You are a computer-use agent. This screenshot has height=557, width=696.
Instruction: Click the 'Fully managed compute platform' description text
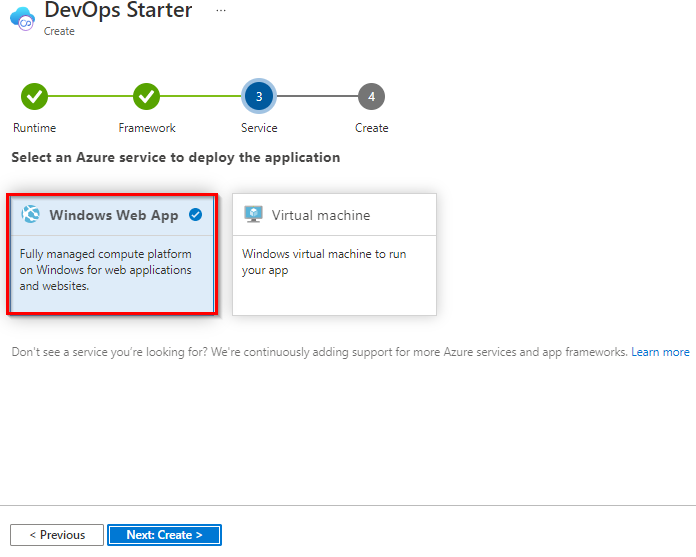pyautogui.click(x=106, y=270)
